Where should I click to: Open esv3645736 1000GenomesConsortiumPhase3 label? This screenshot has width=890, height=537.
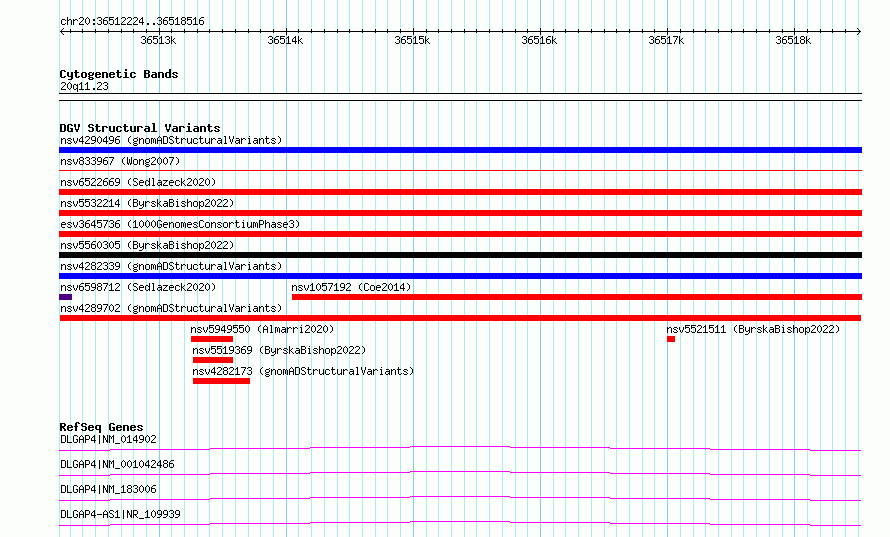click(x=180, y=224)
